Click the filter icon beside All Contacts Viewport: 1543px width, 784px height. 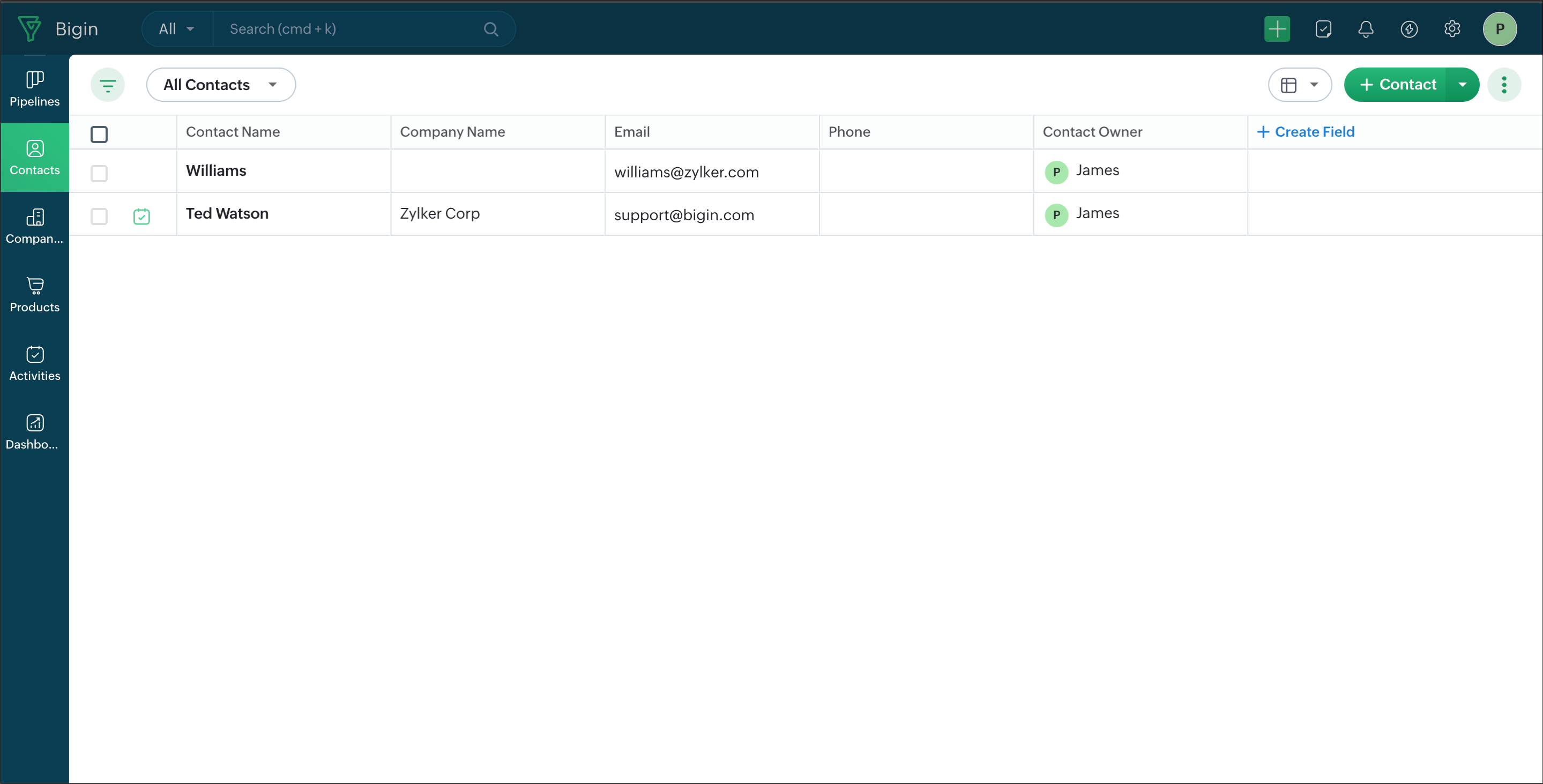107,85
